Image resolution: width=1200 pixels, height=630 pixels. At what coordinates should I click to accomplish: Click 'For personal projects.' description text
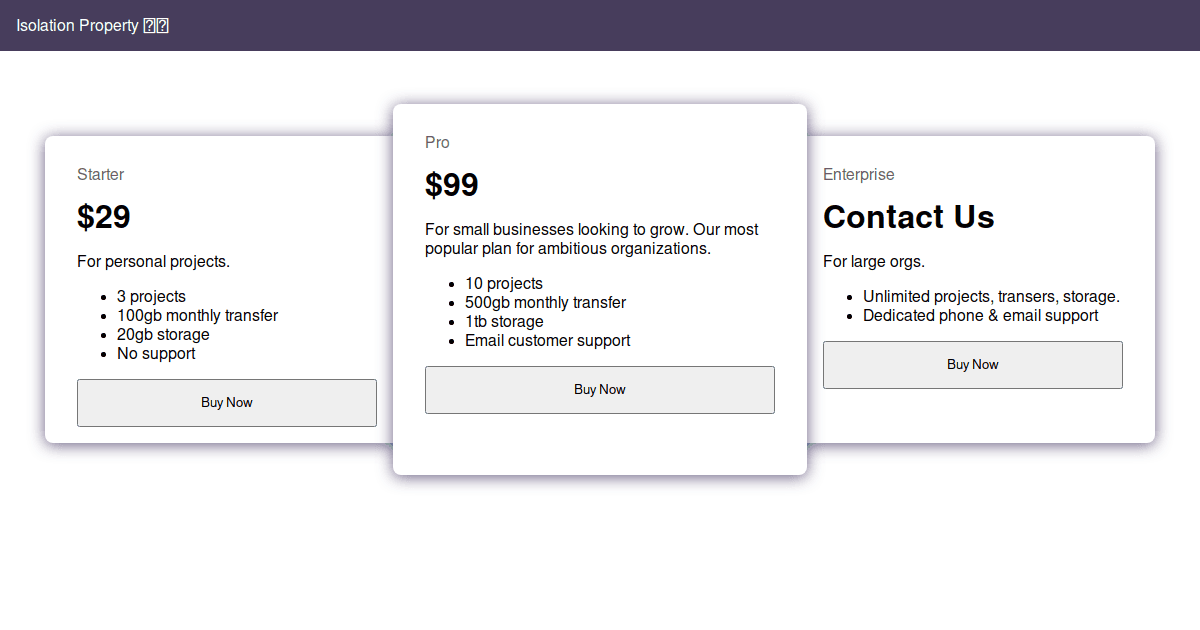pyautogui.click(x=153, y=262)
